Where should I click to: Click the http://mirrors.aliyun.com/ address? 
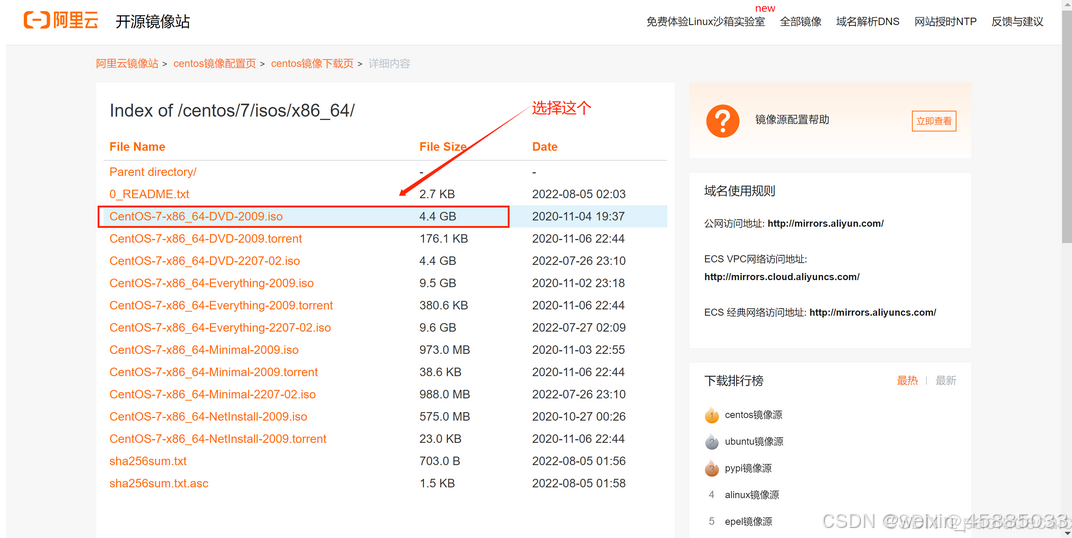tap(826, 224)
